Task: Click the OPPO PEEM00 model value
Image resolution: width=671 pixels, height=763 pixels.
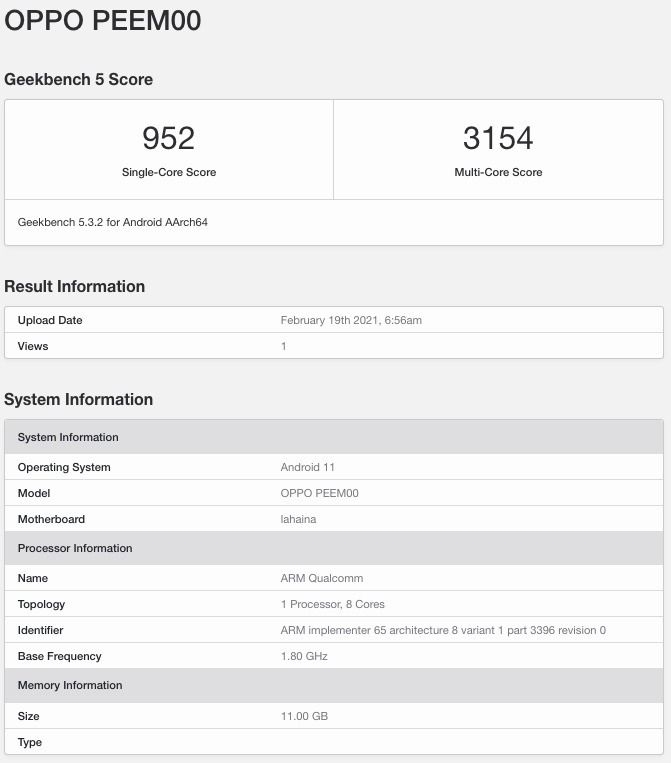Action: coord(319,493)
